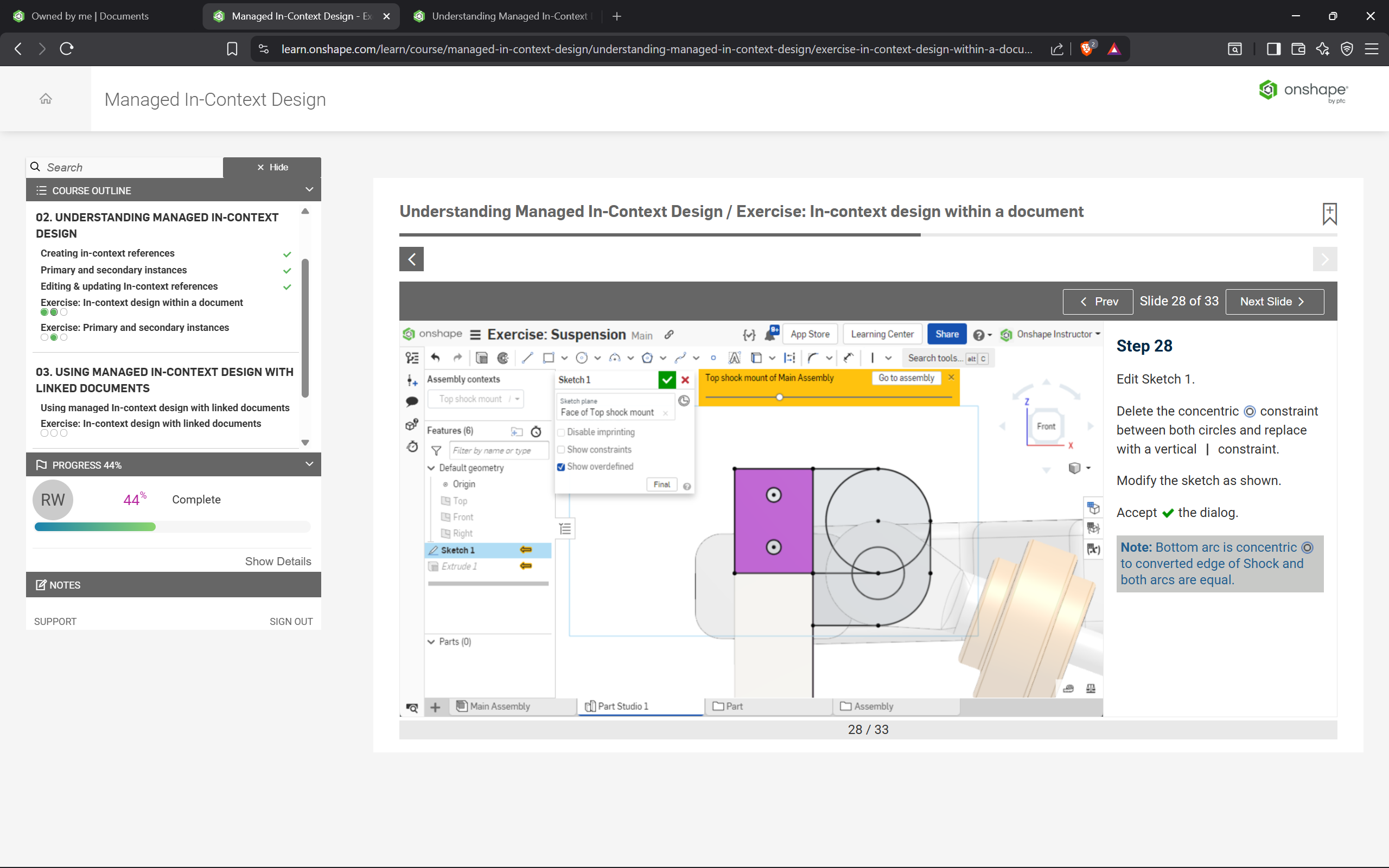
Task: Bookmark this slide with the bookmark icon
Action: [x=1329, y=214]
